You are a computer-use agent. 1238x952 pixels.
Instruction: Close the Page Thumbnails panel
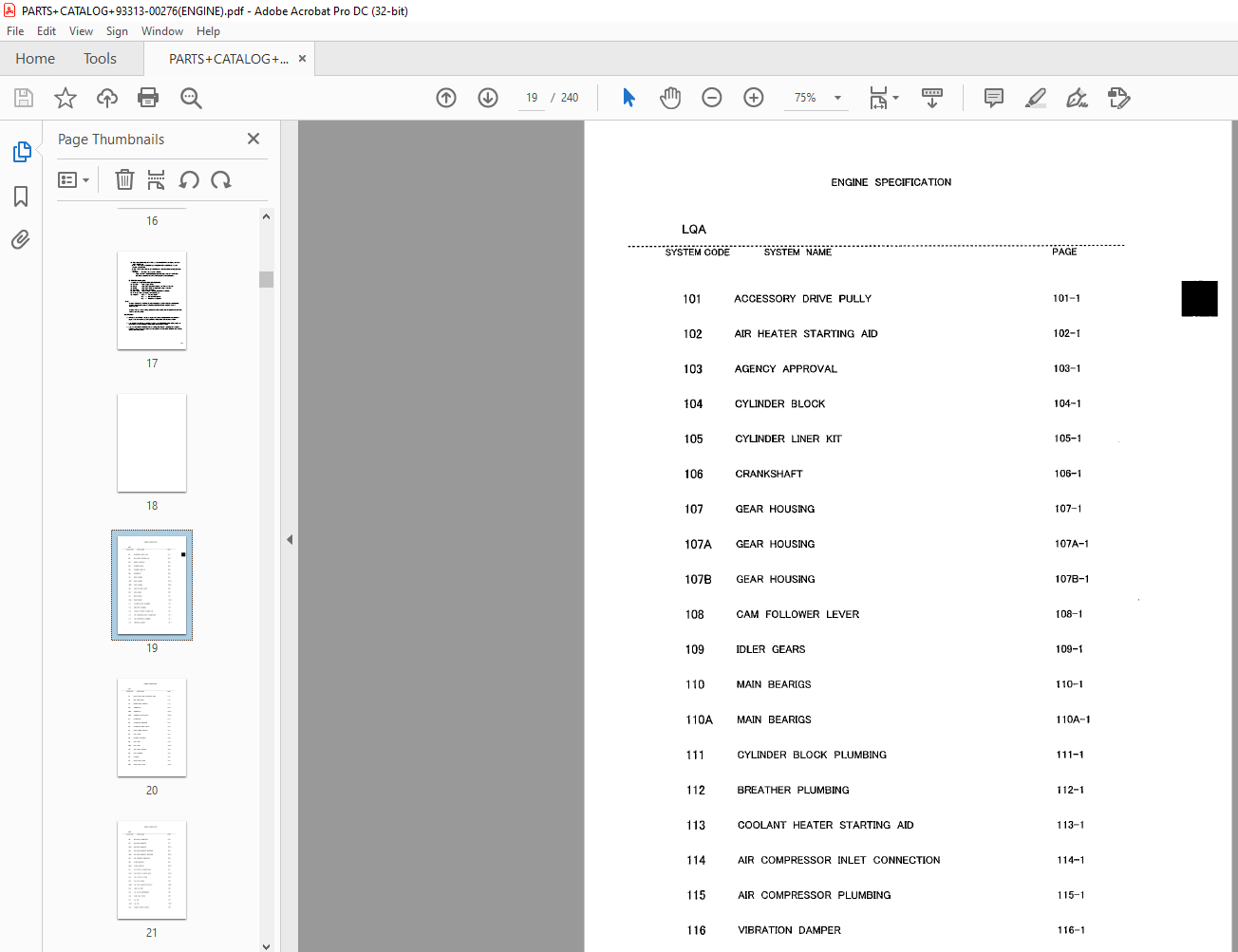253,139
